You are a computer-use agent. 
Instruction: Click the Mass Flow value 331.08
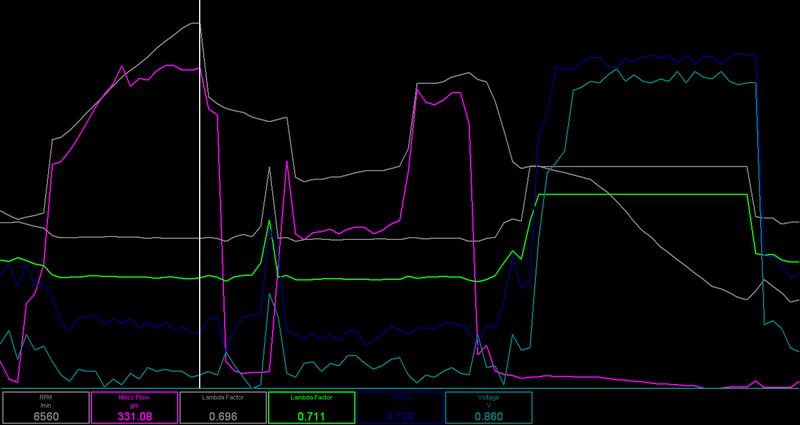point(133,414)
